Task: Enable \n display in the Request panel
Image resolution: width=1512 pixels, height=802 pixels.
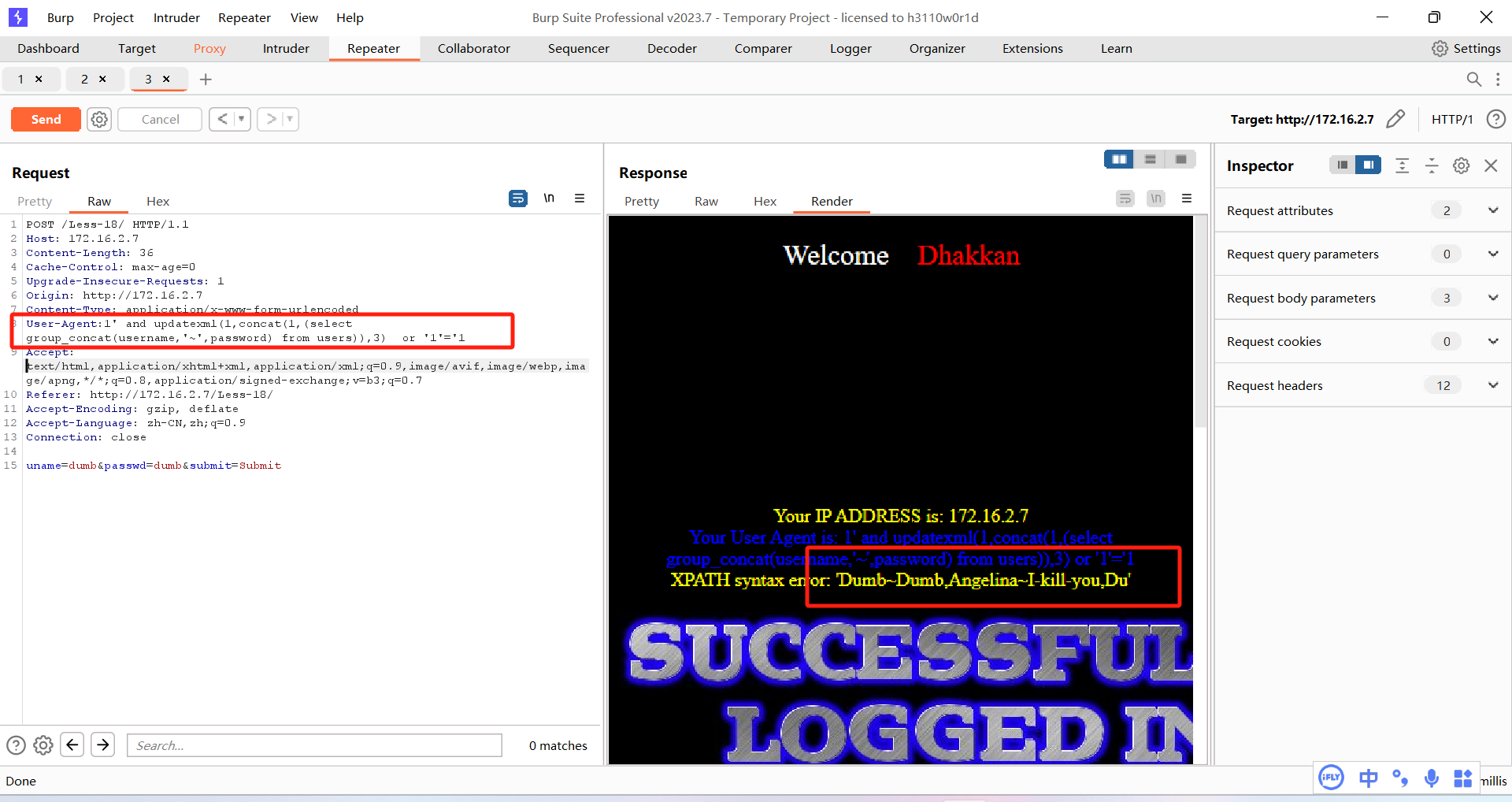Action: coord(550,199)
